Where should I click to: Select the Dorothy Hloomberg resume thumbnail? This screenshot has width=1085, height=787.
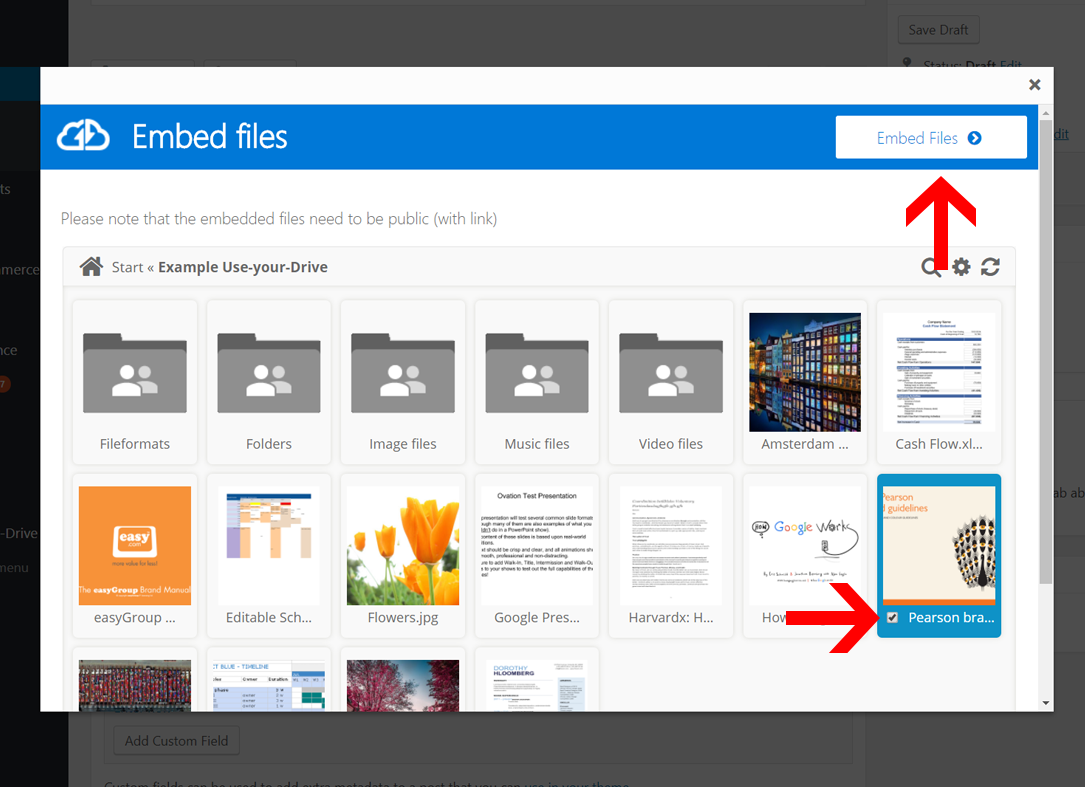click(x=537, y=685)
